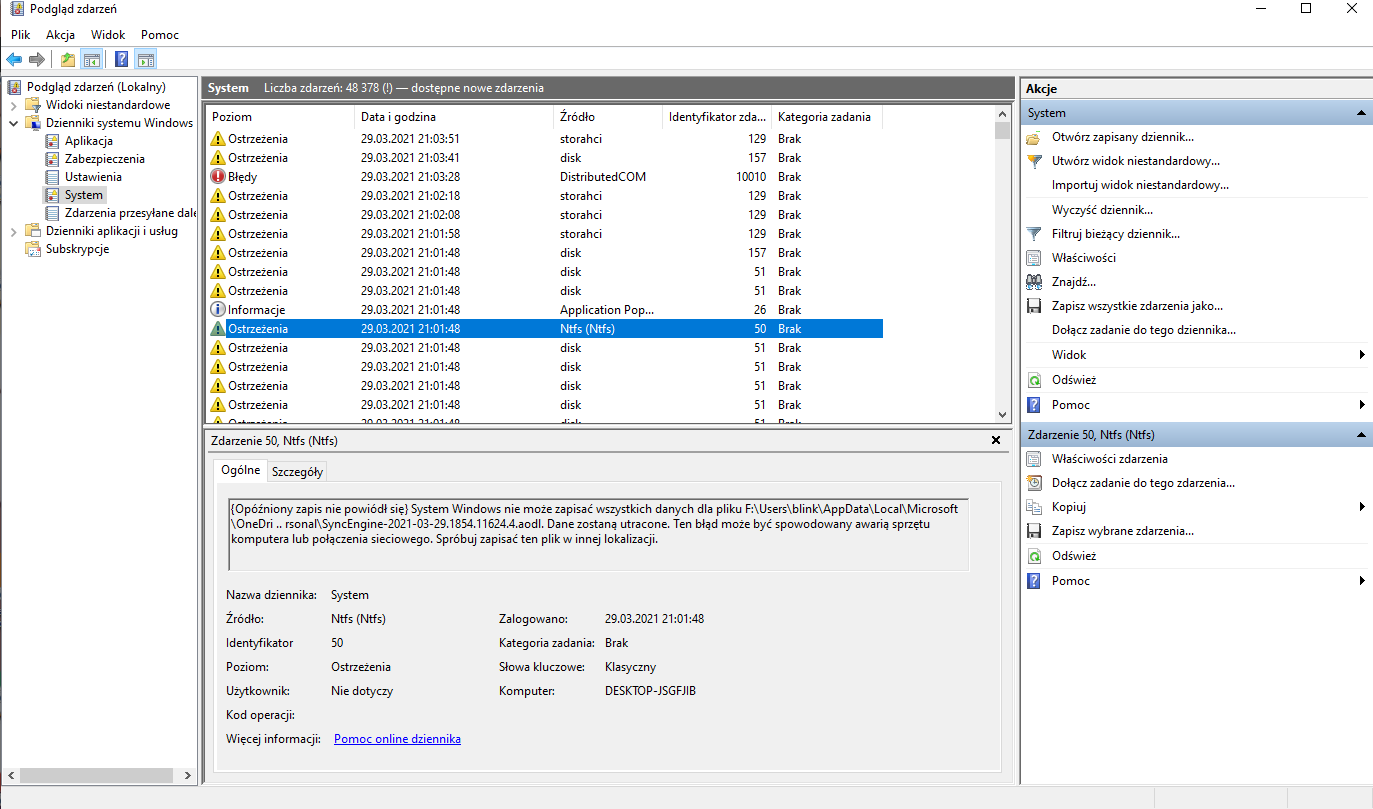The width and height of the screenshot is (1373, 809).
Task: Toggle the console tree toolbar icon
Action: coord(92,59)
